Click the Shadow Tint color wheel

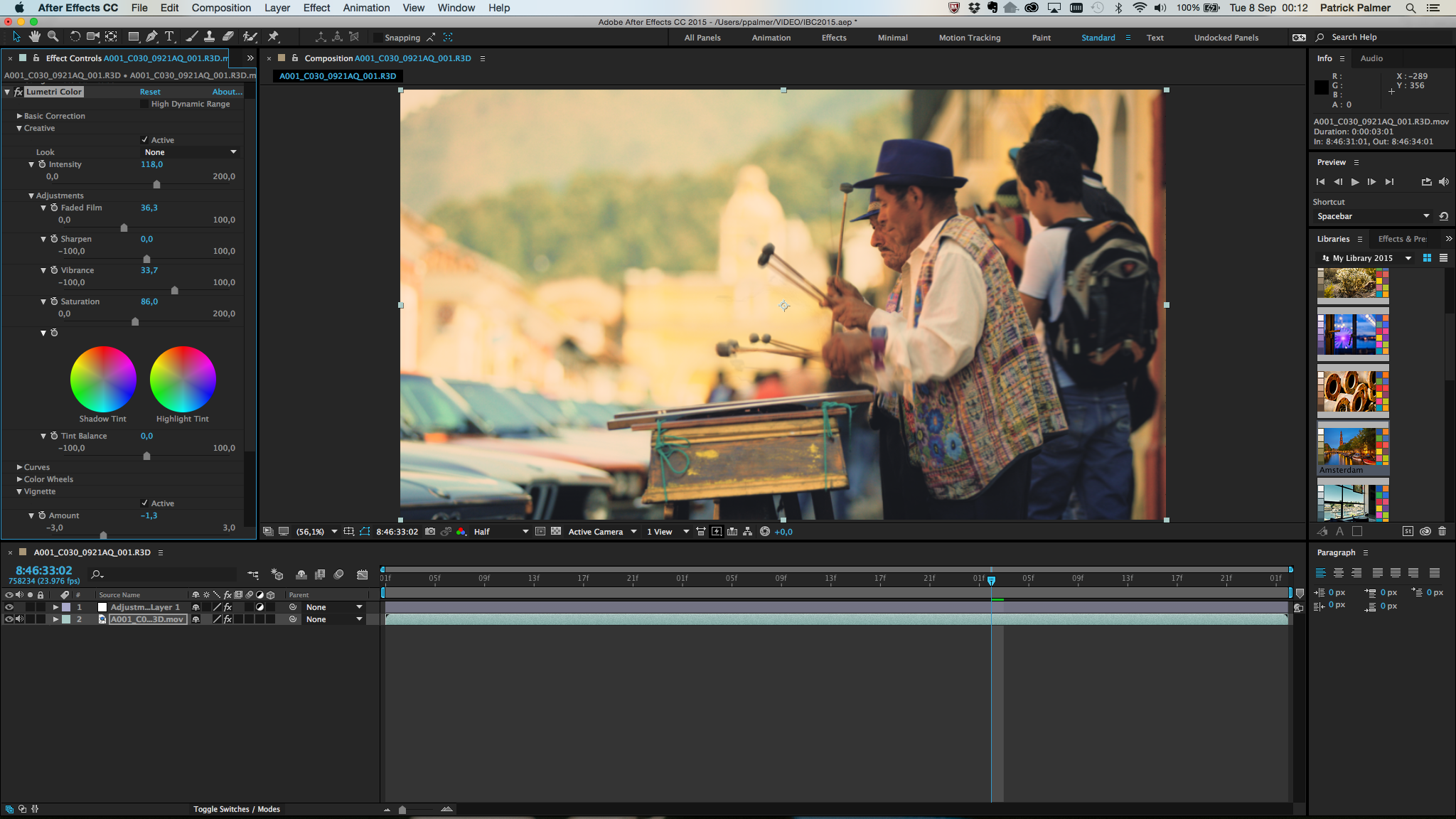pyautogui.click(x=103, y=379)
